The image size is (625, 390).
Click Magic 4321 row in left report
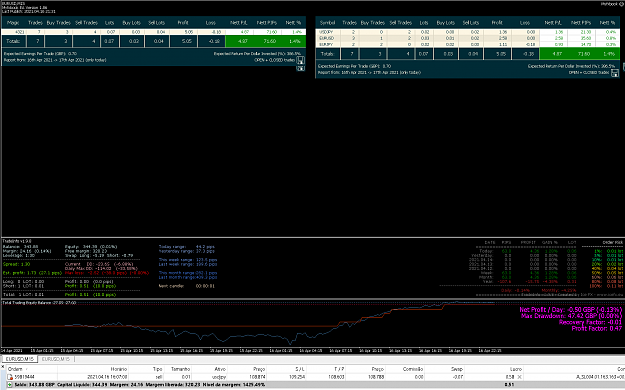153,32
